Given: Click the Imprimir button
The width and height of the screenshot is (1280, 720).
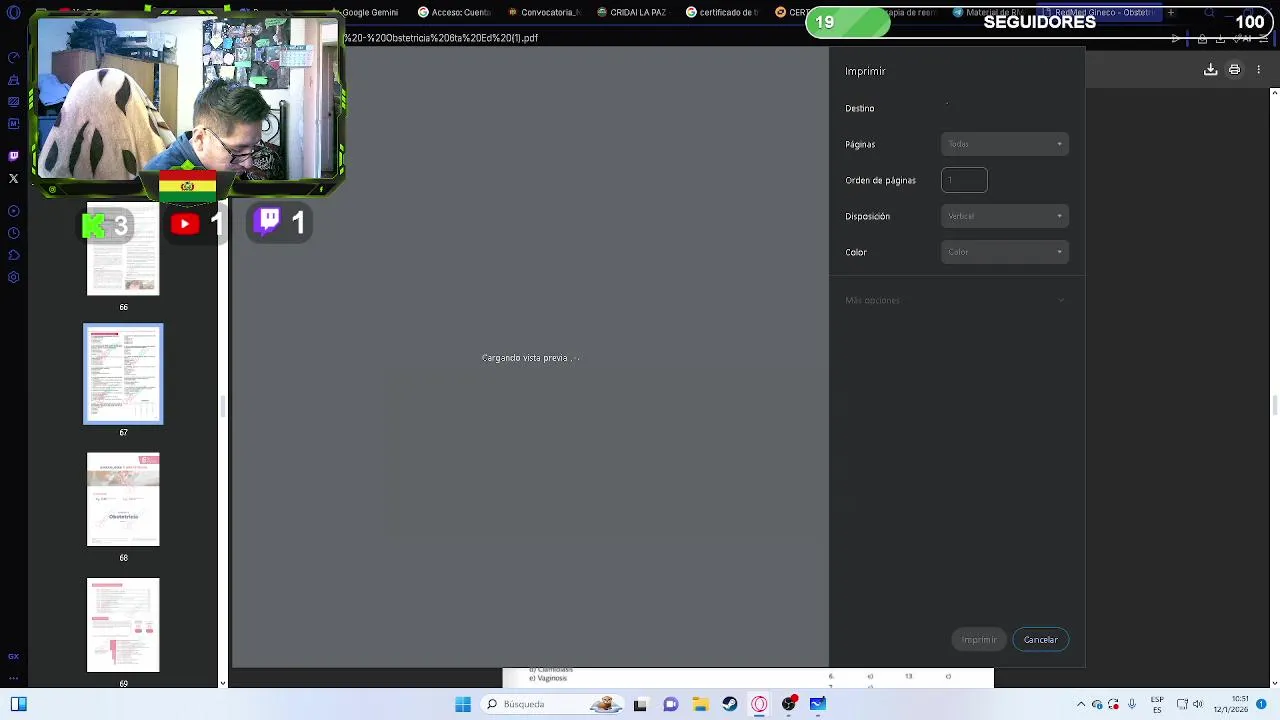Looking at the screenshot, I should click(x=979, y=640).
